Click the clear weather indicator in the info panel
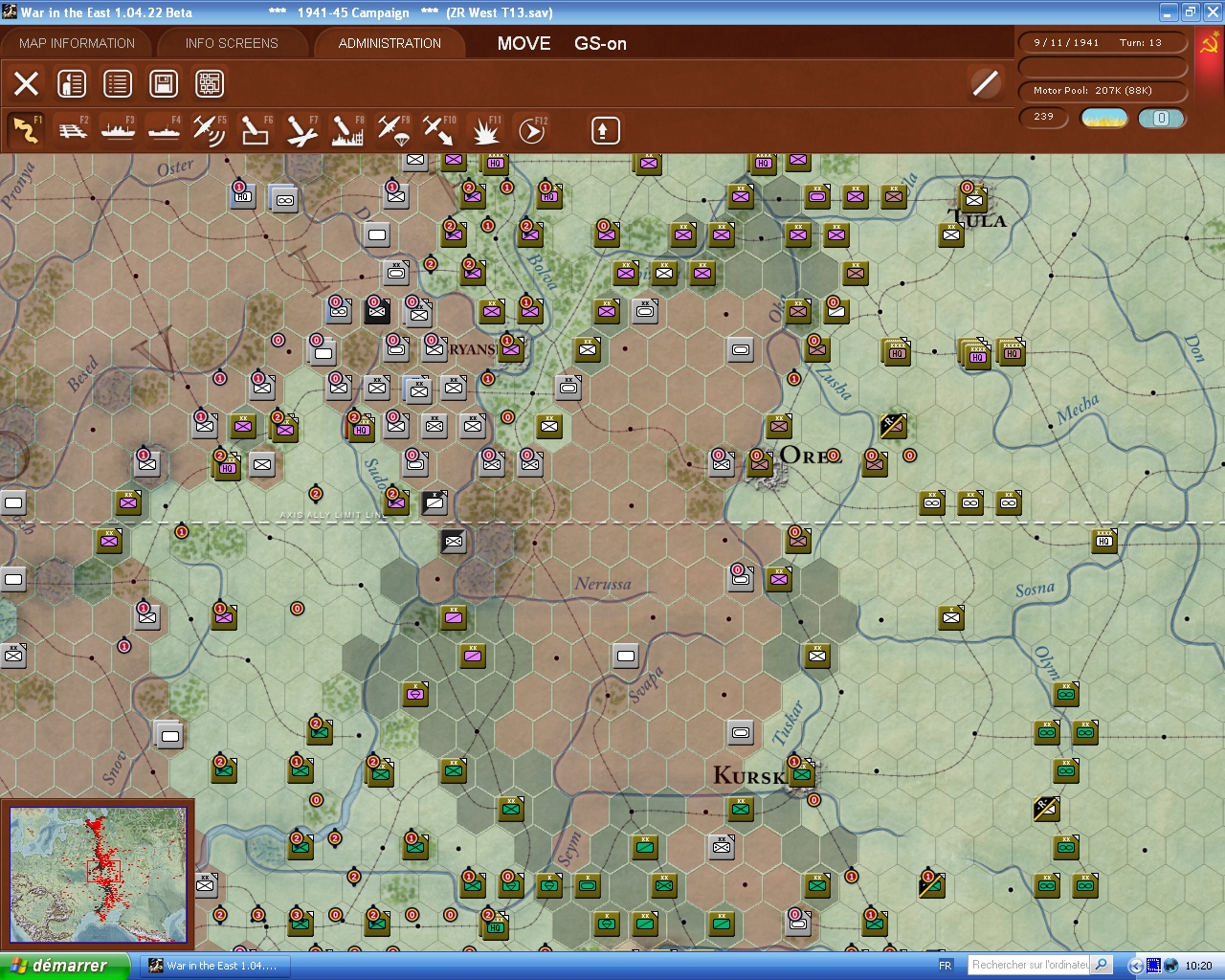This screenshot has height=980, width=1225. coord(1104,118)
